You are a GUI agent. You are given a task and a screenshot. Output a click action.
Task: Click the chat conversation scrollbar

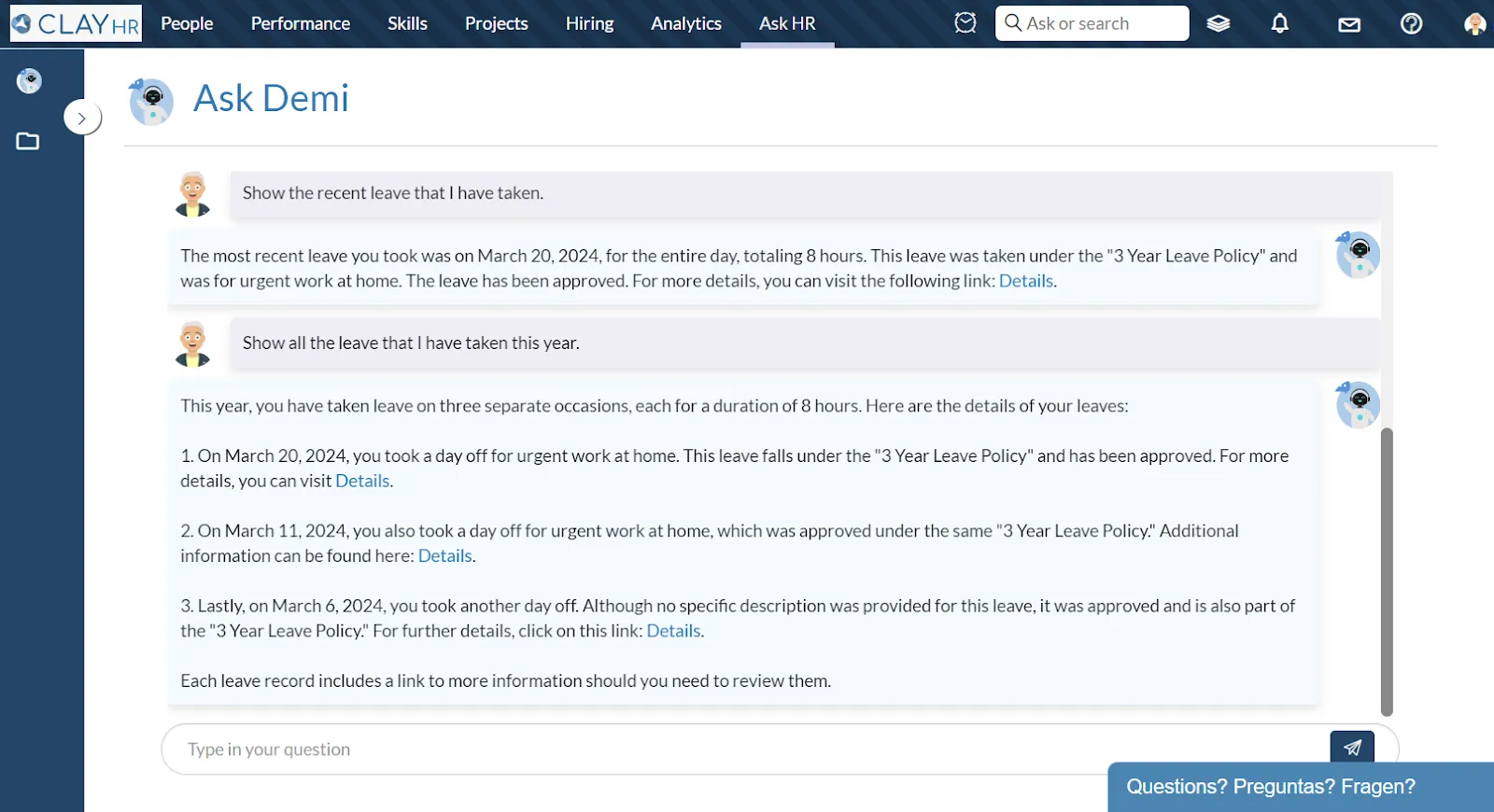pyautogui.click(x=1387, y=571)
